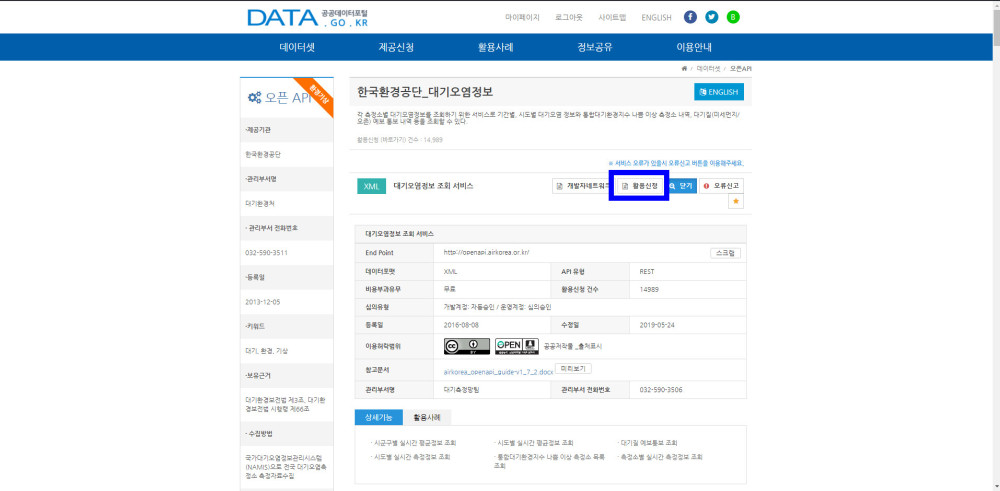Click the 닫기 button

pos(681,186)
